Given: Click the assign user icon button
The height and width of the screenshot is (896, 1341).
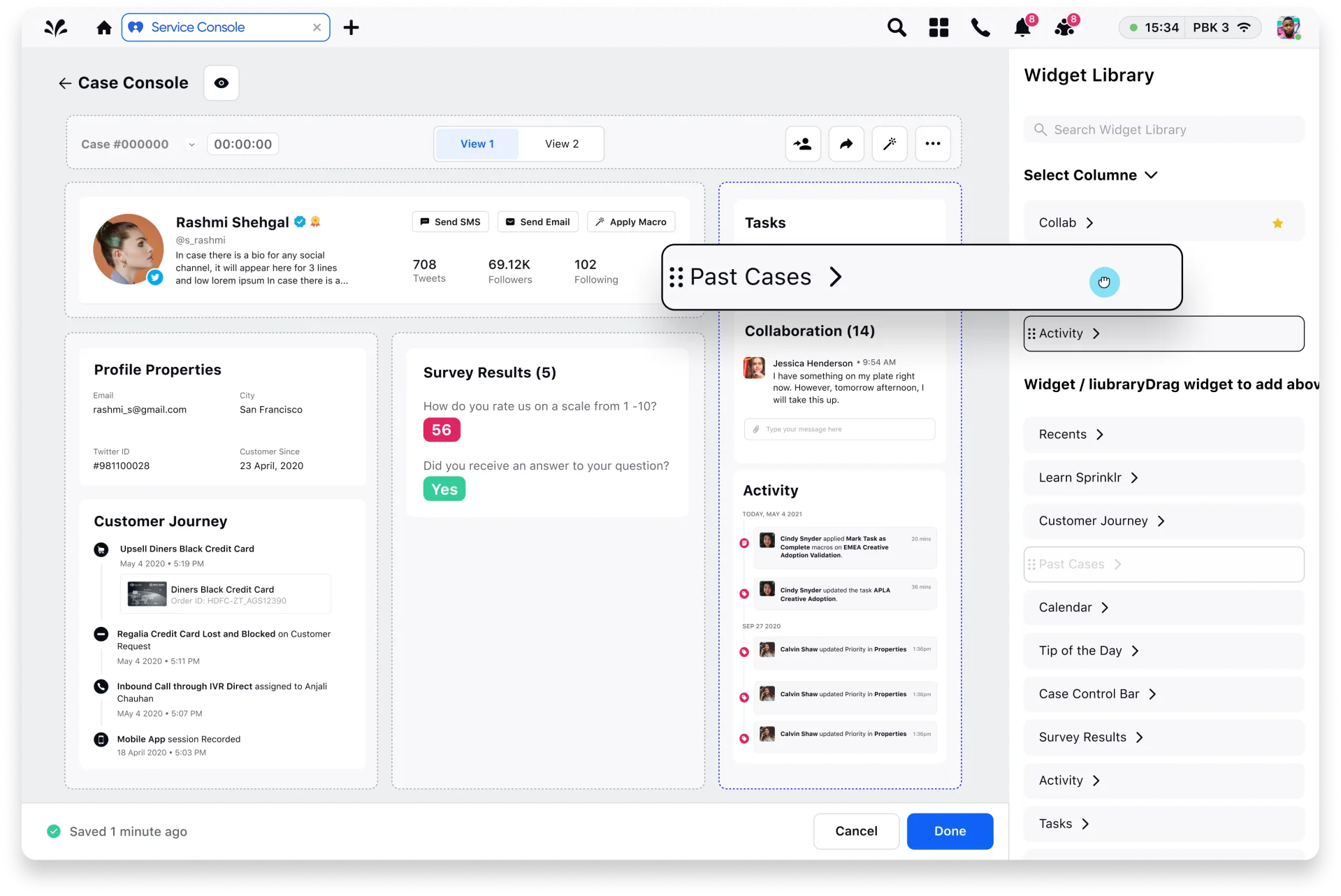Looking at the screenshot, I should click(803, 144).
